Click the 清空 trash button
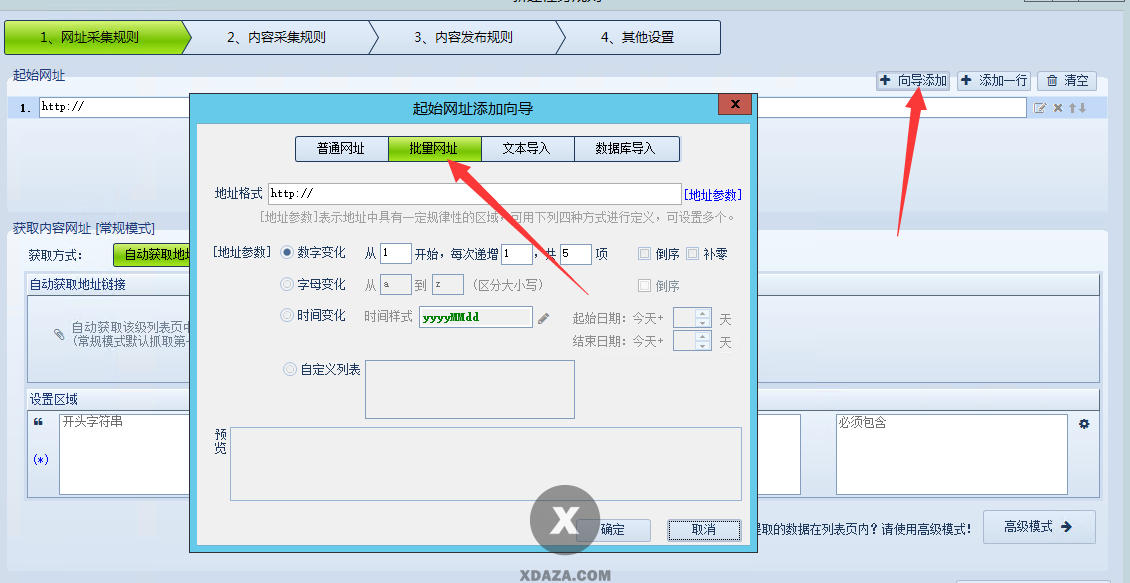The height and width of the screenshot is (583, 1130). 1067,81
